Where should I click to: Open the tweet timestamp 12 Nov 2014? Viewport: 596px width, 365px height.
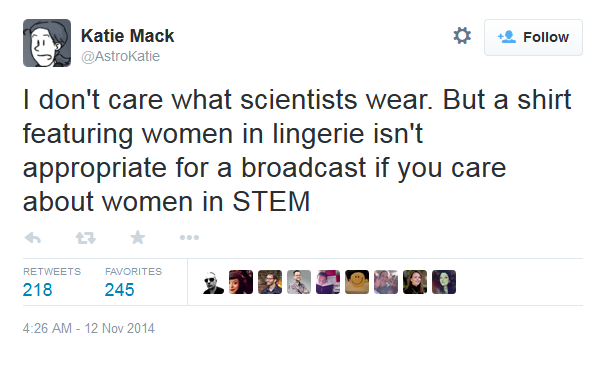click(89, 328)
